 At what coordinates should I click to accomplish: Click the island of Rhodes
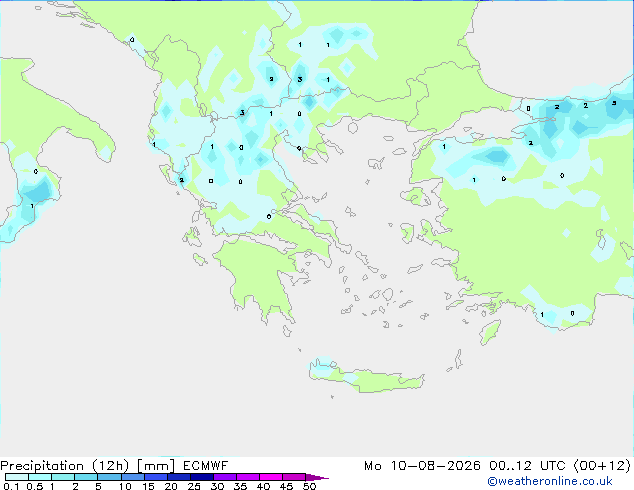(x=490, y=332)
